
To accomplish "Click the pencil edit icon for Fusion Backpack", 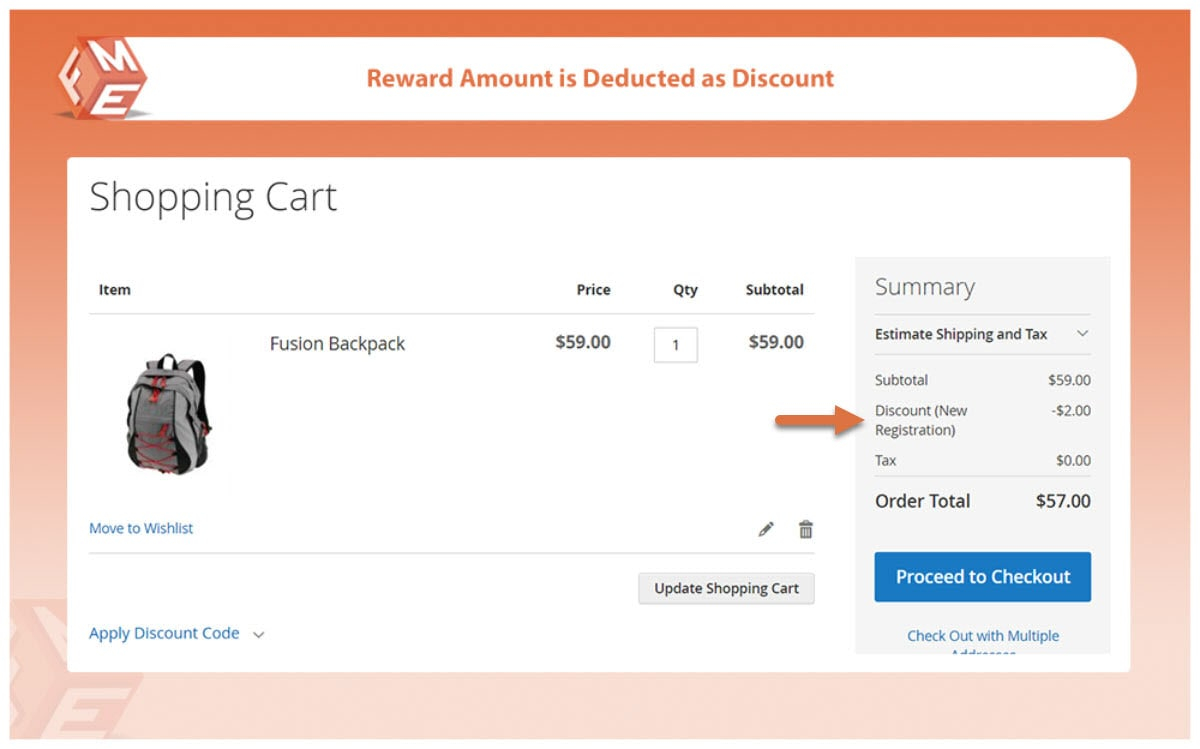I will (x=766, y=529).
